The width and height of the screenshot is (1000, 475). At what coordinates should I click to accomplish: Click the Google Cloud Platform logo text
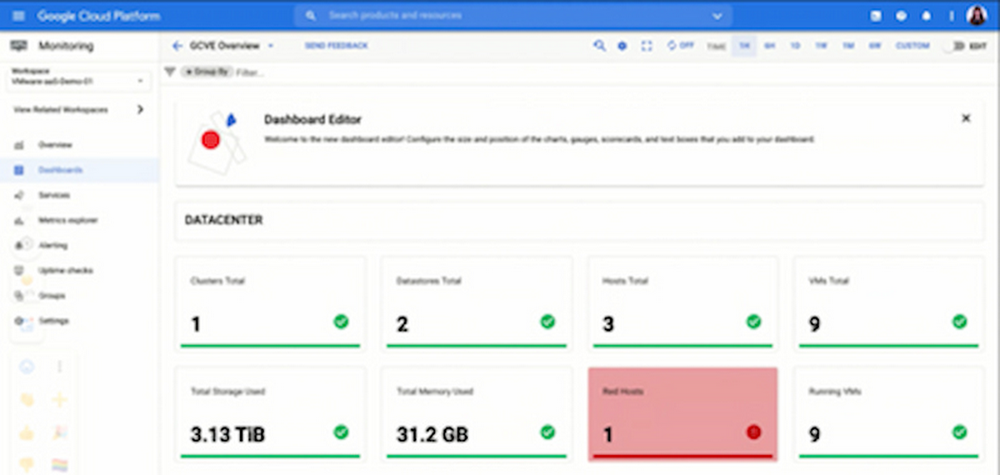click(x=99, y=16)
